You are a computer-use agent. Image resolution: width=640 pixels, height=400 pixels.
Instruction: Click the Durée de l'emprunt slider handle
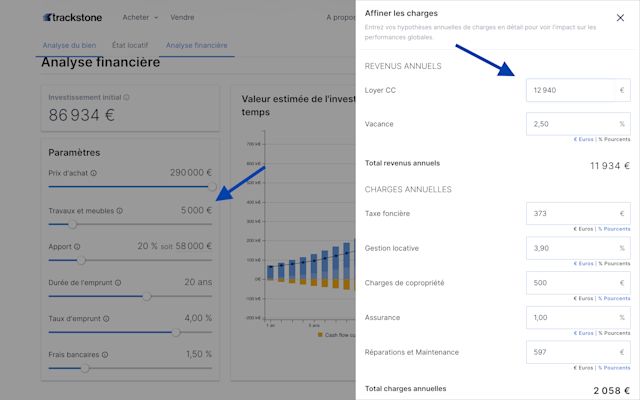coord(147,296)
